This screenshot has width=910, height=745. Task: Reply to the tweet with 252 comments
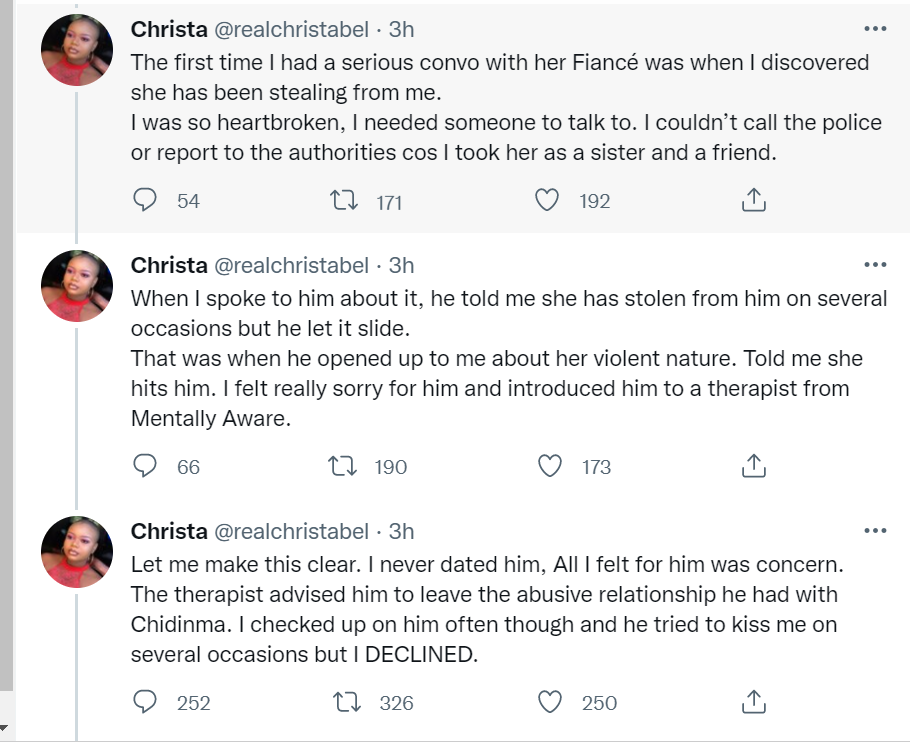(x=146, y=702)
